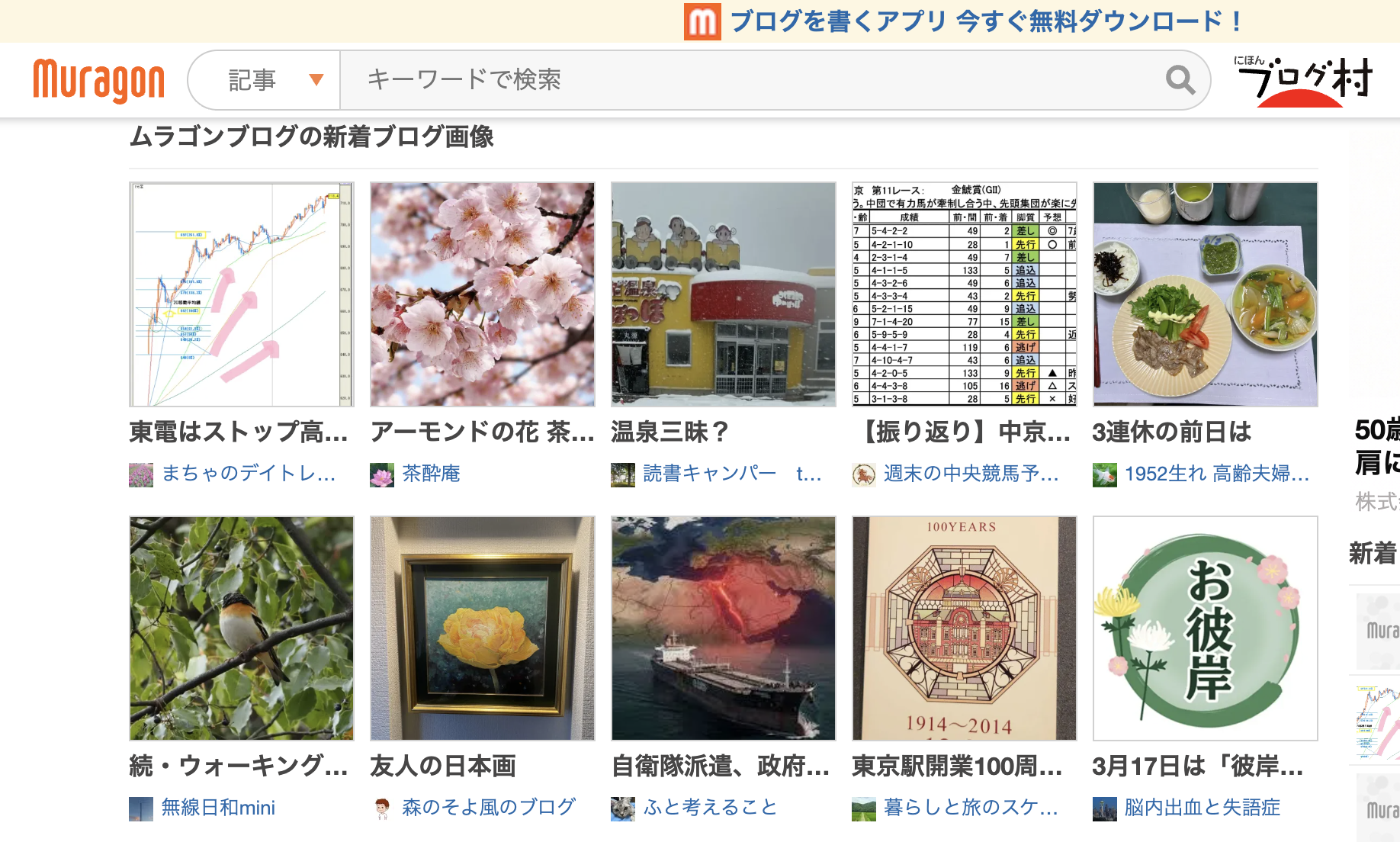Open the cherry blossom photo thumbnail

pyautogui.click(x=483, y=294)
